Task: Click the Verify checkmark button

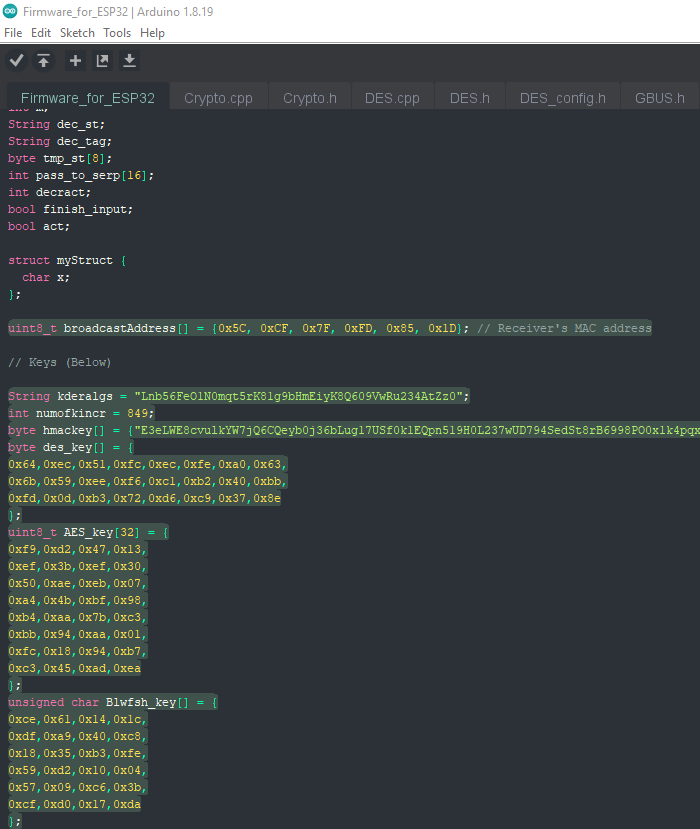Action: tap(16, 61)
